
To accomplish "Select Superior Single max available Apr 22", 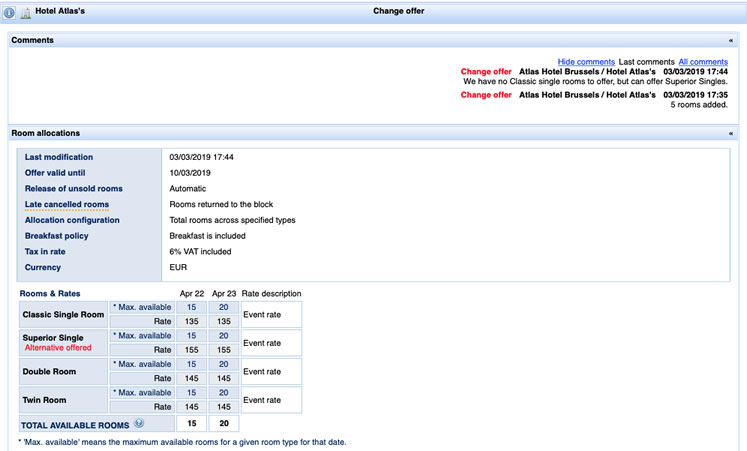I will pyautogui.click(x=192, y=336).
